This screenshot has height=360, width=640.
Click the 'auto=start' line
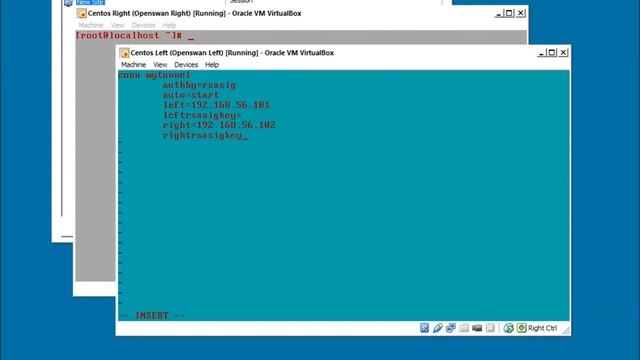coord(191,95)
